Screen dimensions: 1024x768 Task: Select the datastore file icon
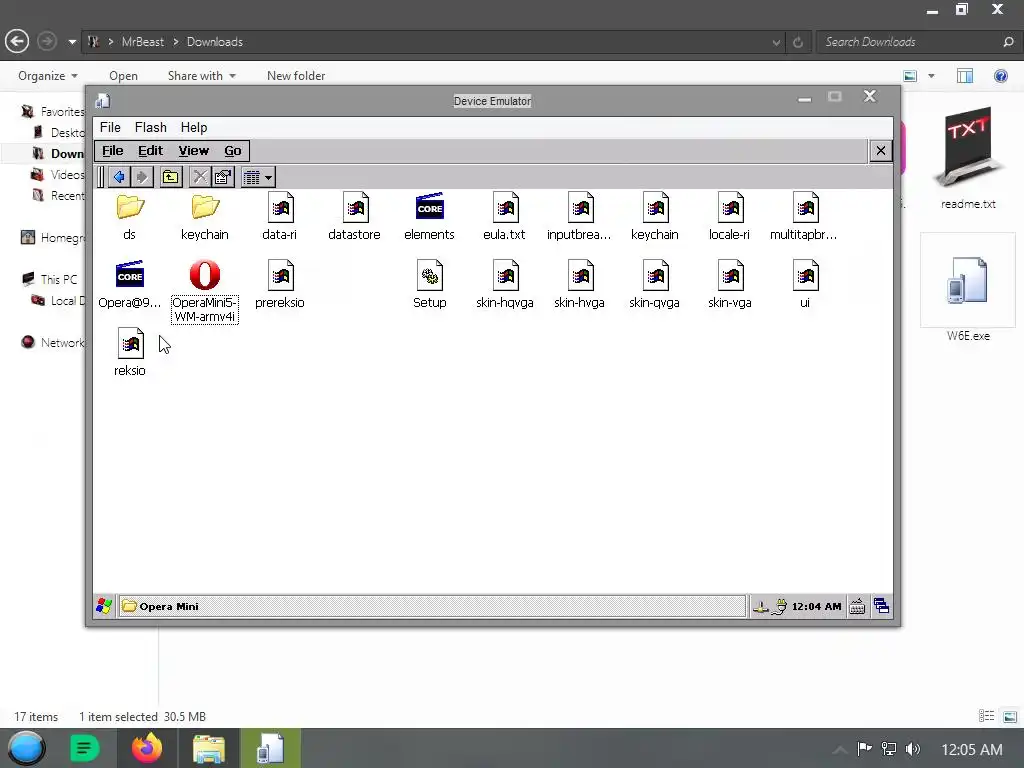click(355, 208)
